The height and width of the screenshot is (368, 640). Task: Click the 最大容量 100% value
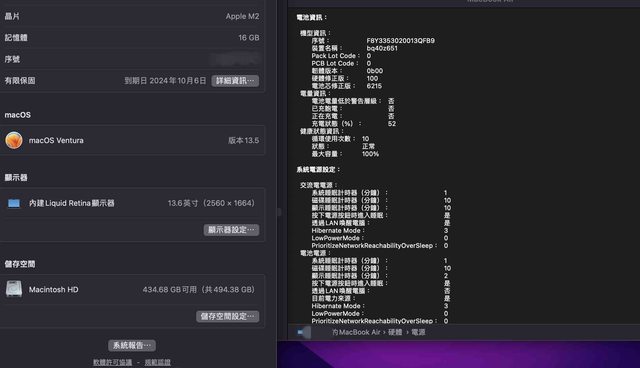point(370,154)
